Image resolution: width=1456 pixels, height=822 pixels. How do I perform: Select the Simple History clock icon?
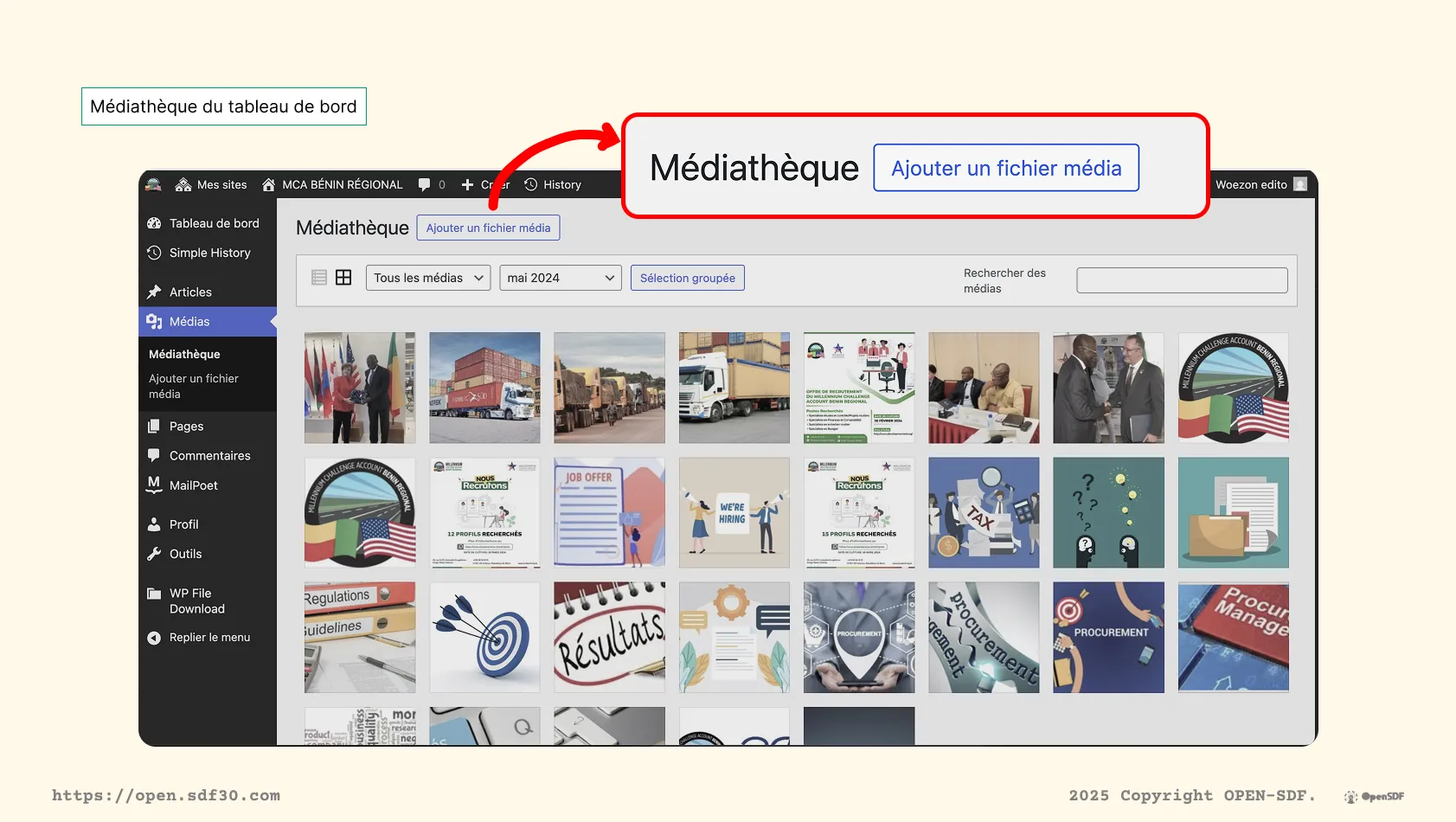[x=155, y=253]
